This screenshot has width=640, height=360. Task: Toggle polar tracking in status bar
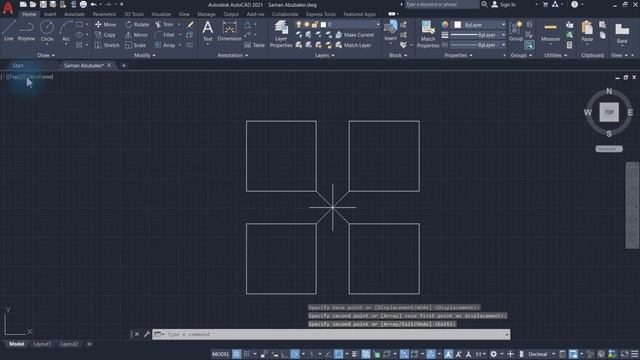click(x=295, y=354)
